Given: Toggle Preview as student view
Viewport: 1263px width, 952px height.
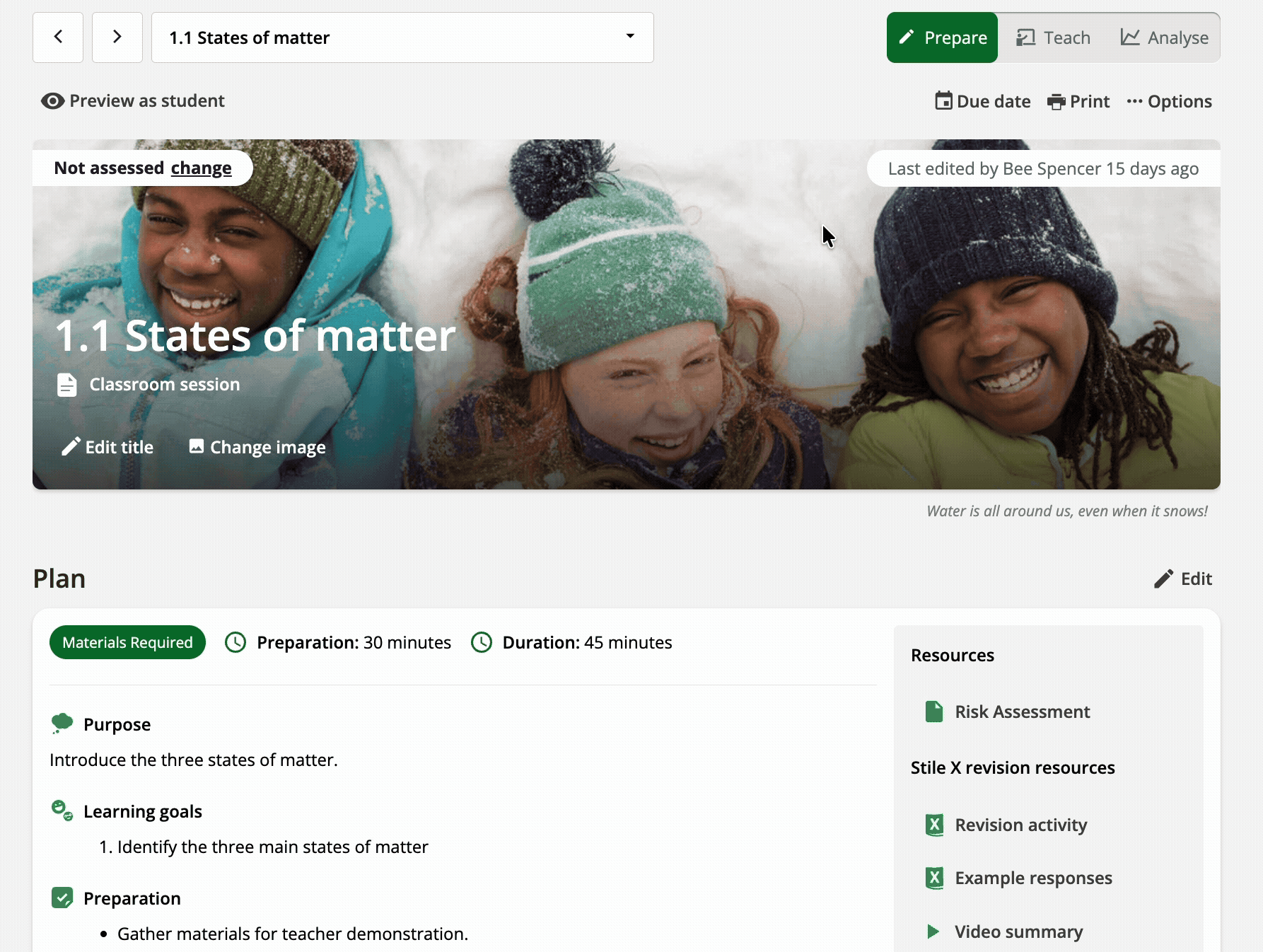Looking at the screenshot, I should [x=133, y=101].
